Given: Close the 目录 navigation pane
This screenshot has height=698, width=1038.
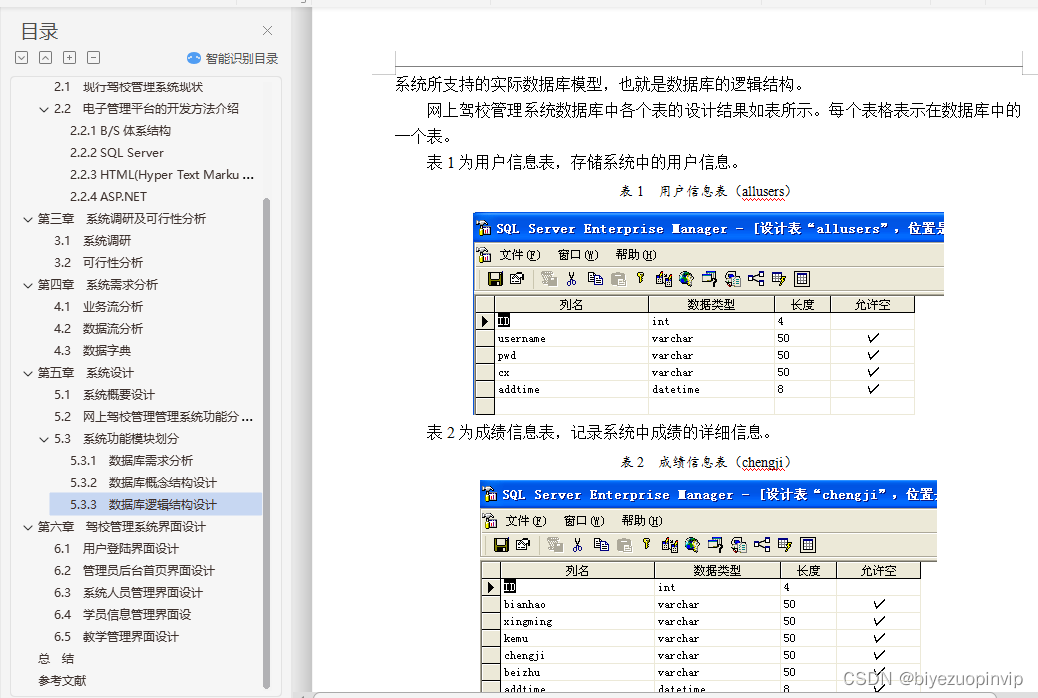Looking at the screenshot, I should pyautogui.click(x=267, y=30).
